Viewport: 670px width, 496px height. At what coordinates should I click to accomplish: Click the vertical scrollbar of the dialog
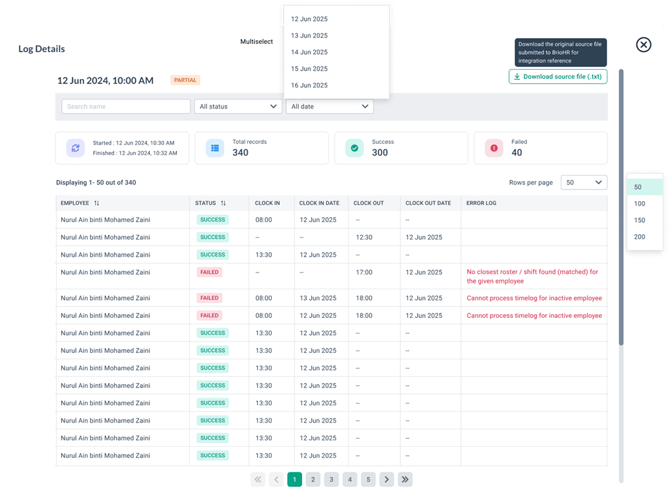tap(620, 200)
